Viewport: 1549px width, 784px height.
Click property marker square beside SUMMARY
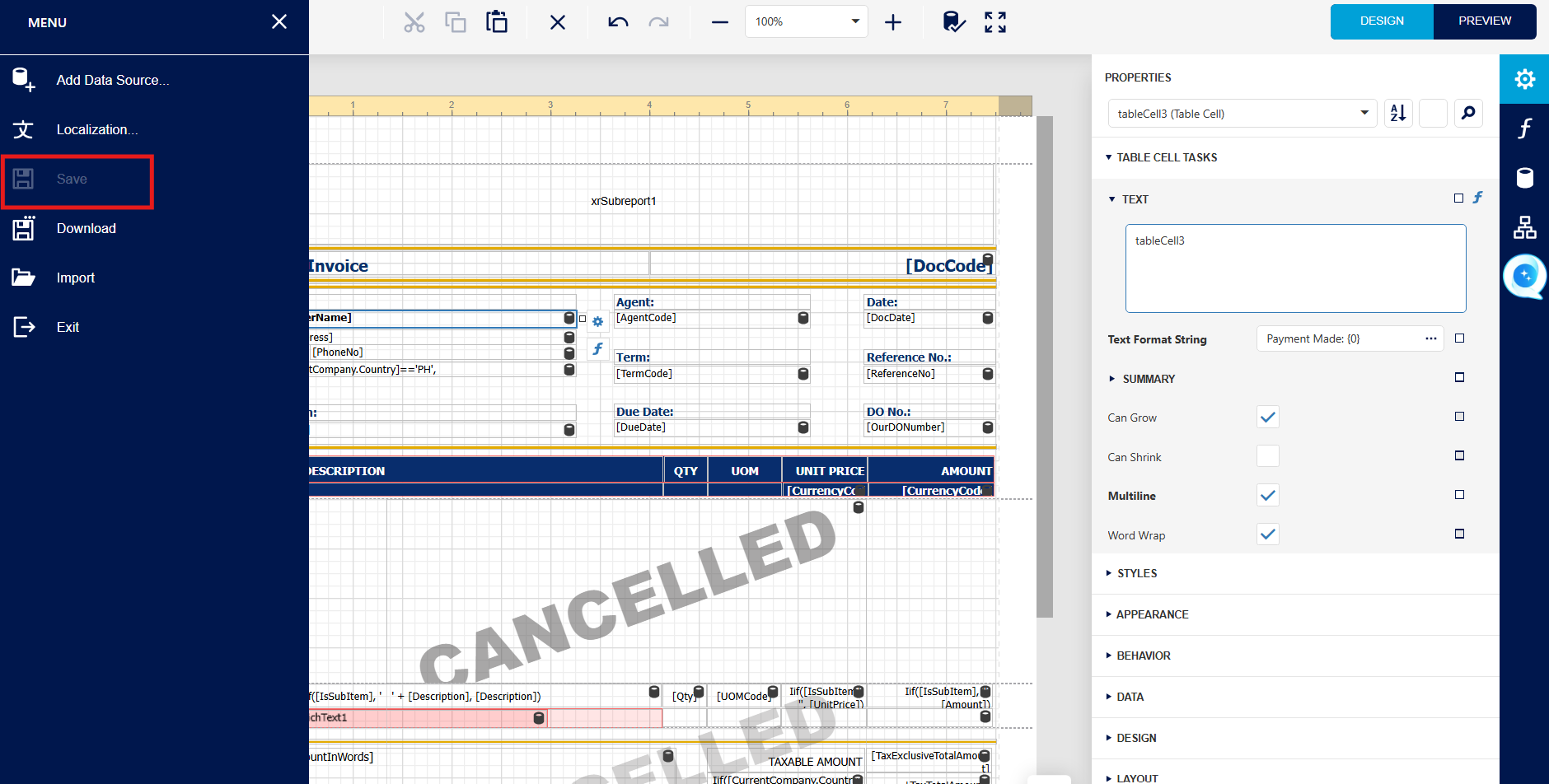coord(1460,377)
